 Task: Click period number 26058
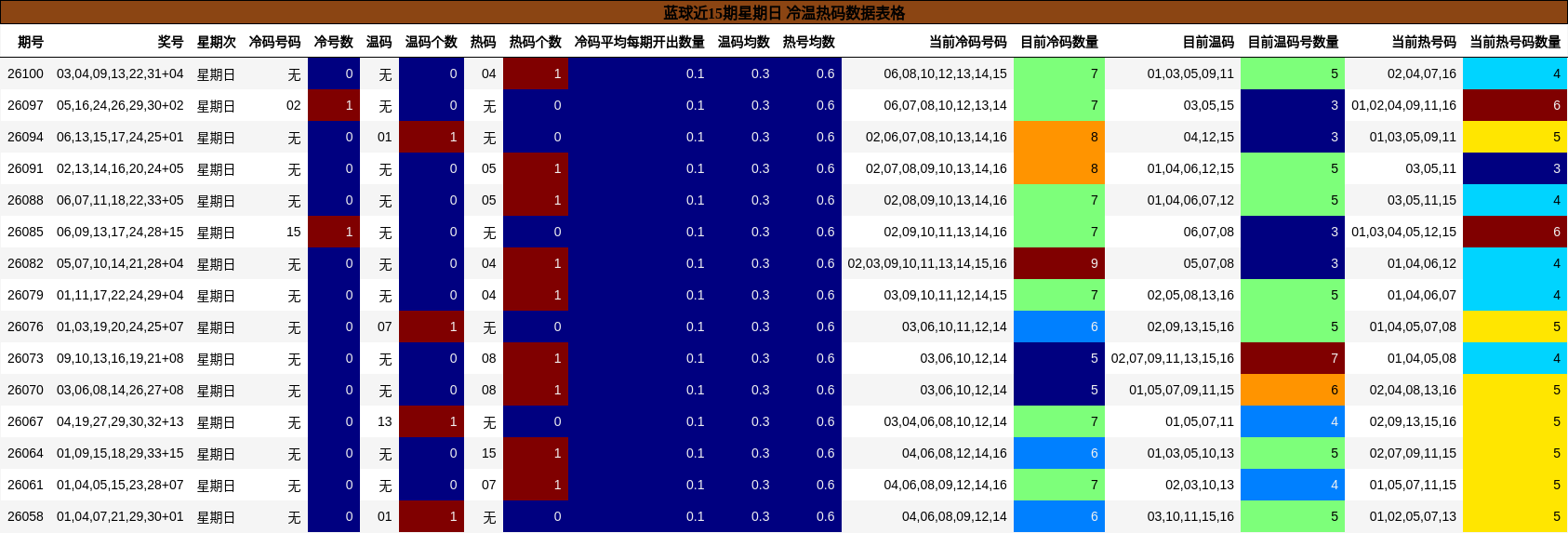click(x=25, y=516)
